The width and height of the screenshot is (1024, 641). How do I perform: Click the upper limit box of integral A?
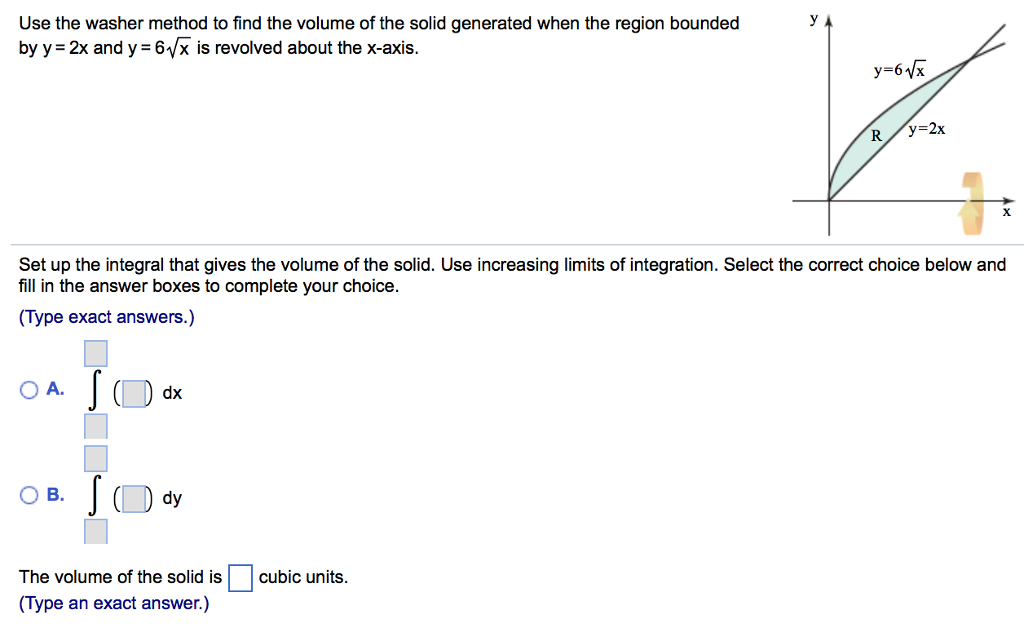(95, 353)
